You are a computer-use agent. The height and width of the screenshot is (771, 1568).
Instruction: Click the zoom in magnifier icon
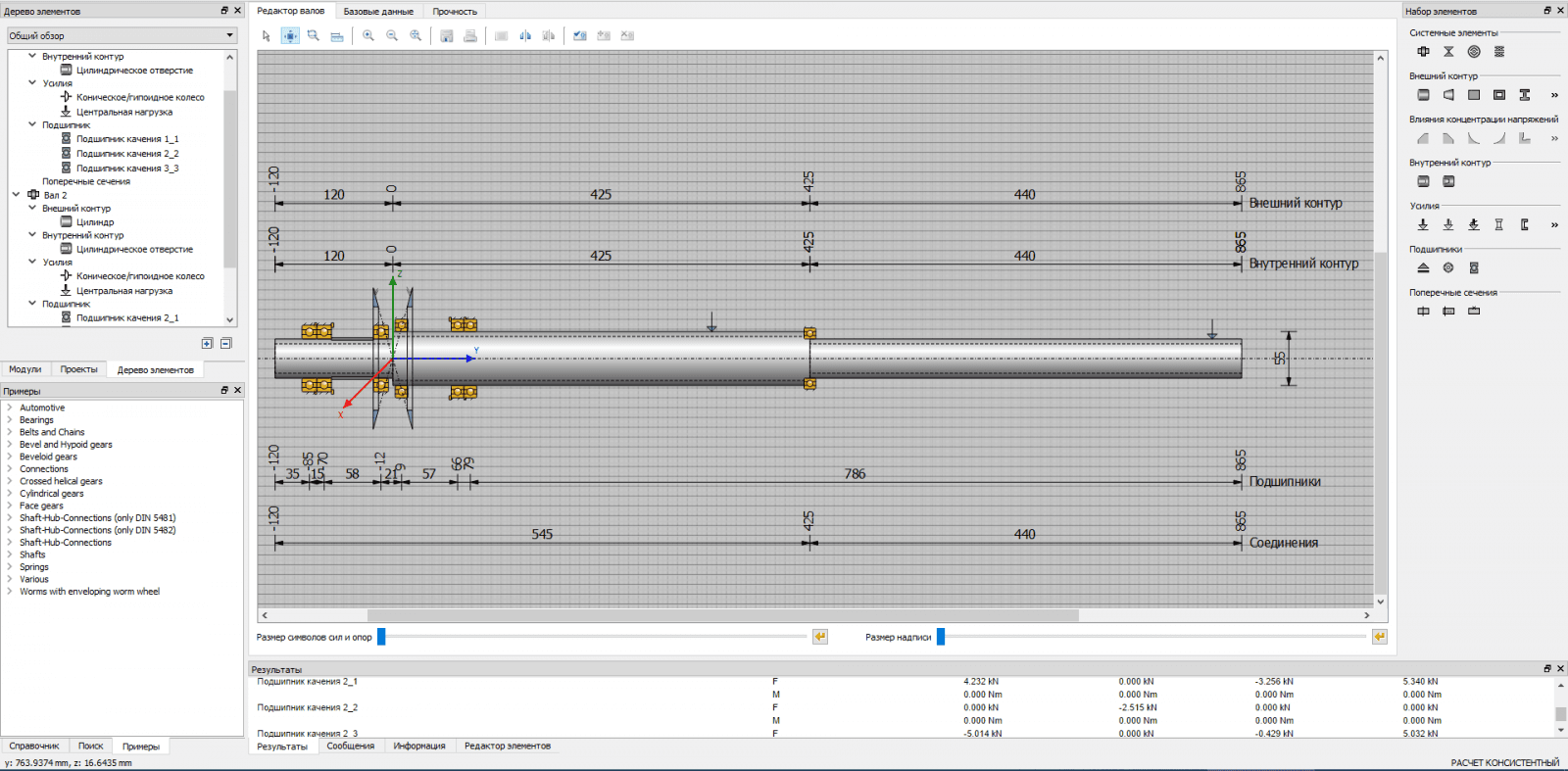click(368, 35)
